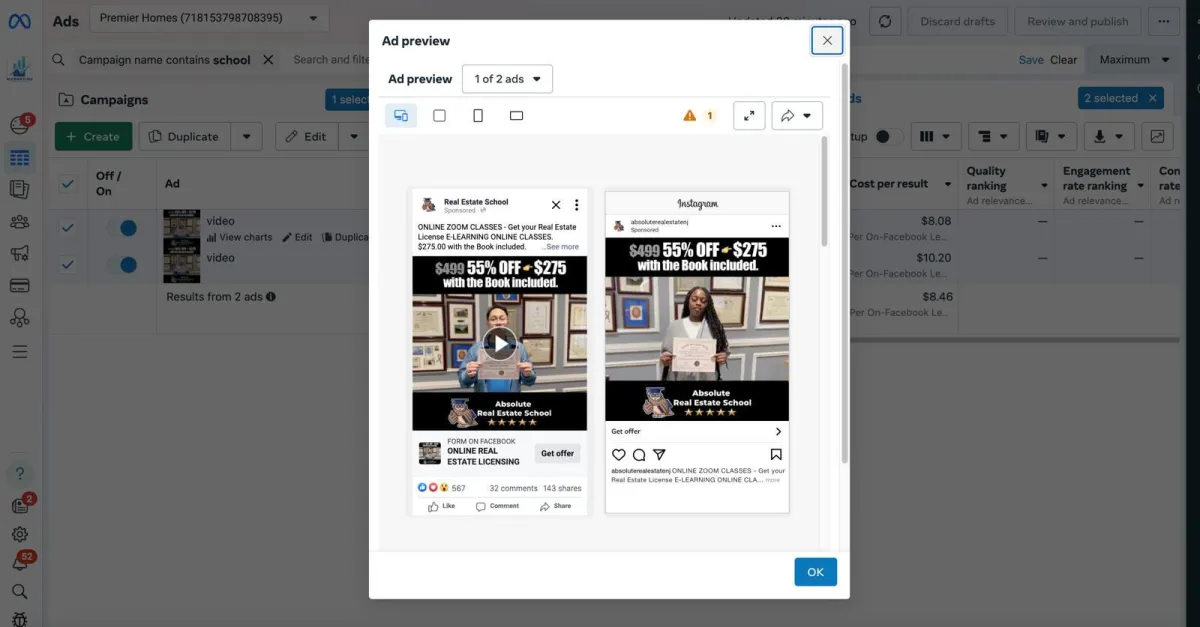Open the Campaigns table icon in sidebar
The height and width of the screenshot is (627, 1200).
tap(20, 157)
